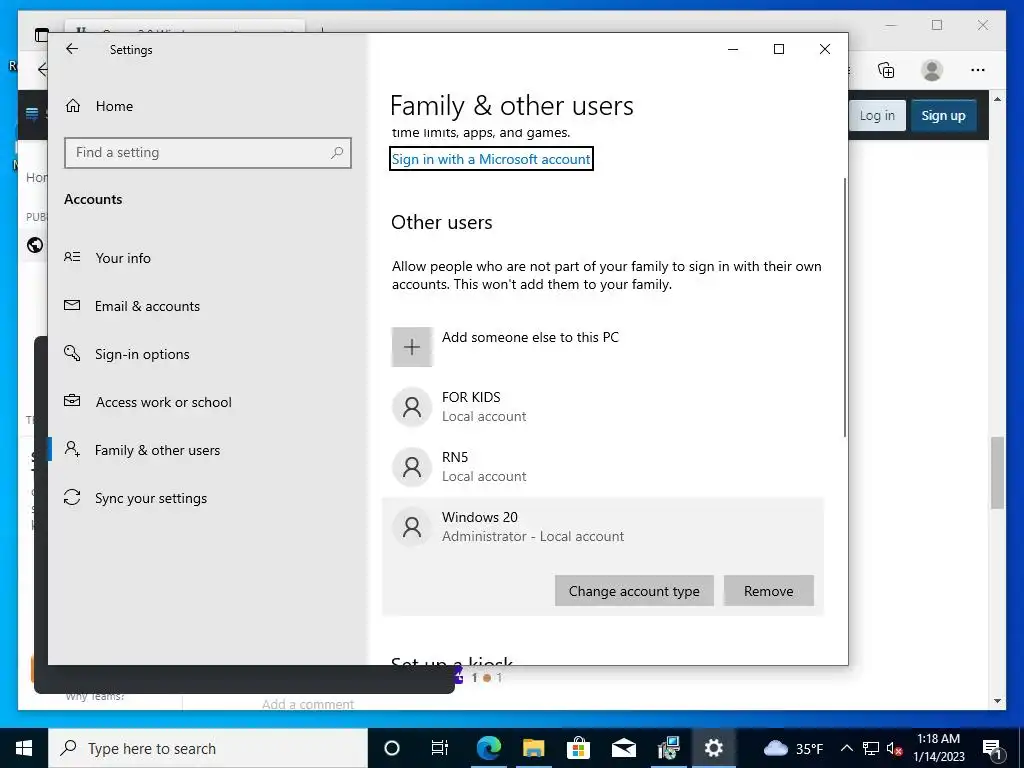Click the briefcase icon beside Access work or school
The height and width of the screenshot is (768, 1024).
(x=72, y=401)
